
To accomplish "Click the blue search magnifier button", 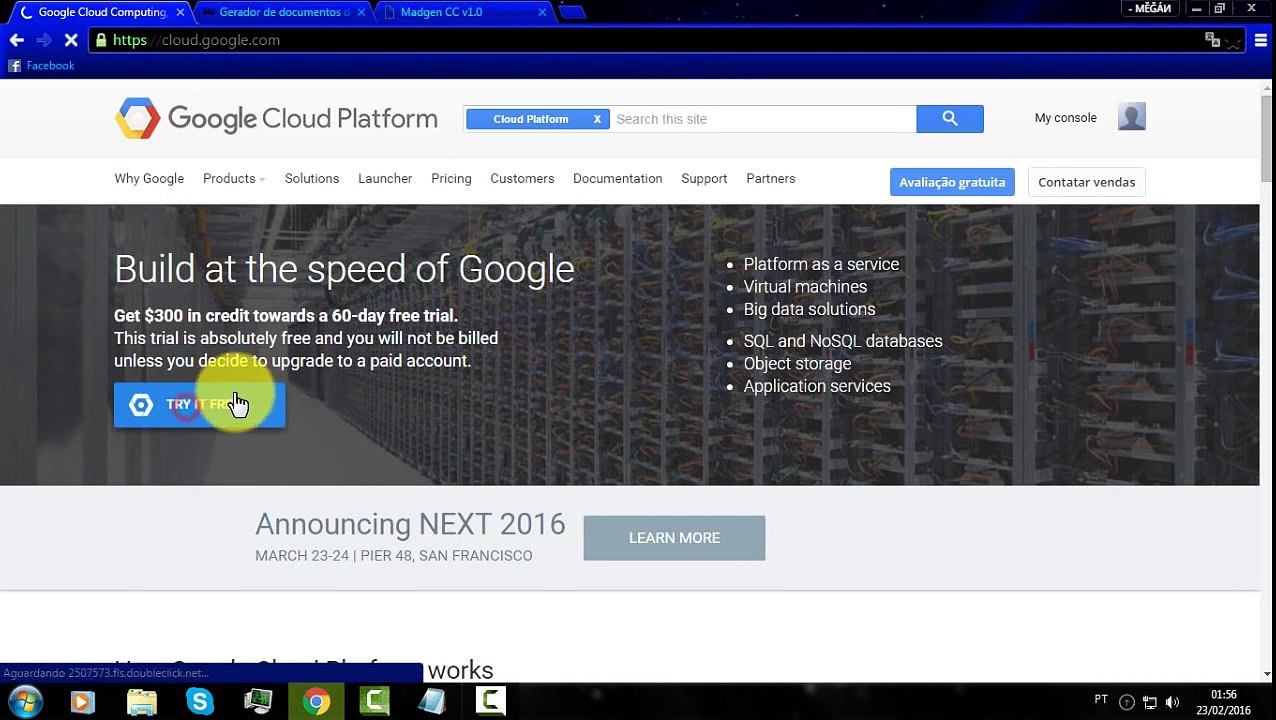I will click(950, 119).
